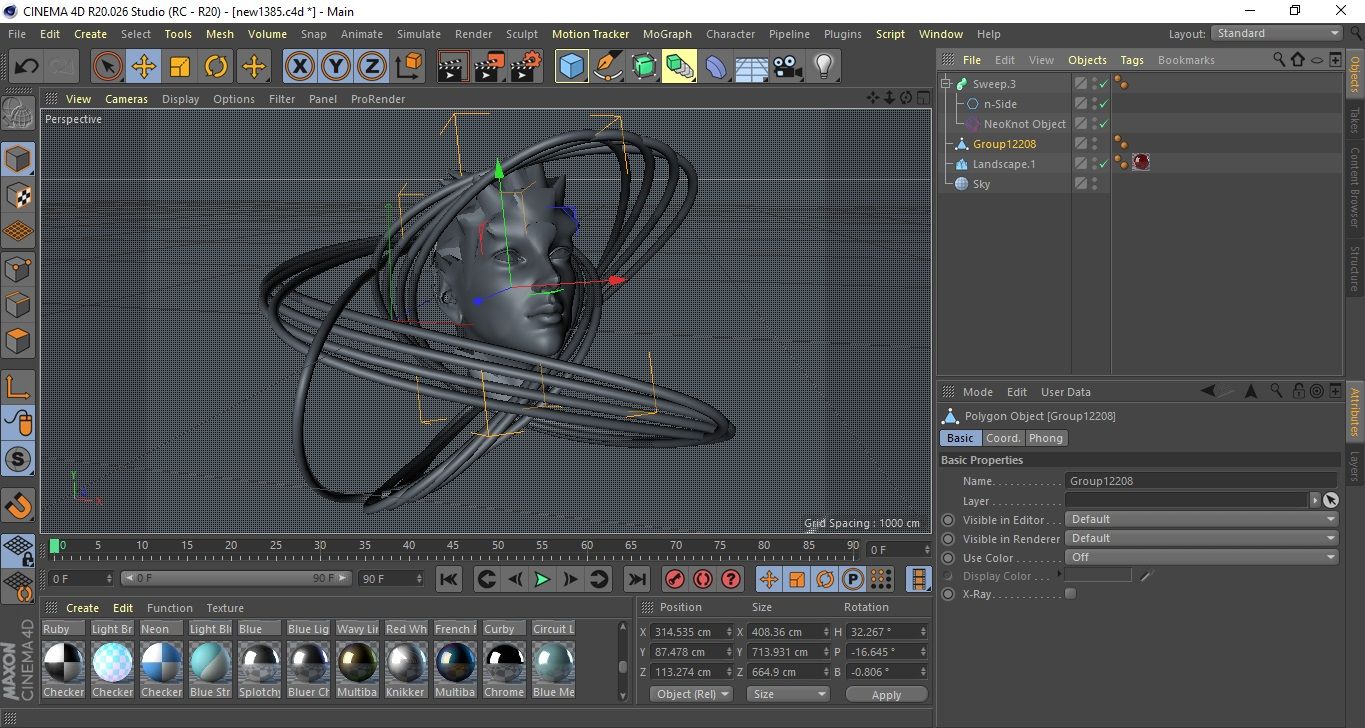
Task: Open Use Color dropdown
Action: pyautogui.click(x=1201, y=557)
